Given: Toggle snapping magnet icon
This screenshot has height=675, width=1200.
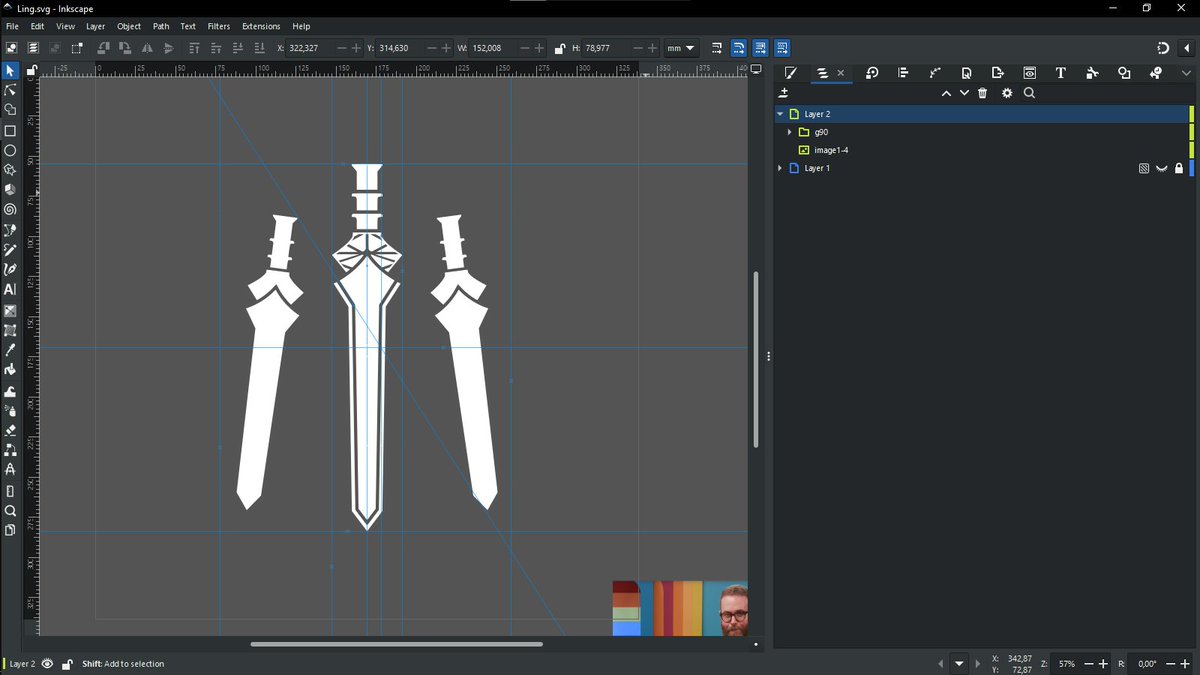Looking at the screenshot, I should click(1162, 48).
